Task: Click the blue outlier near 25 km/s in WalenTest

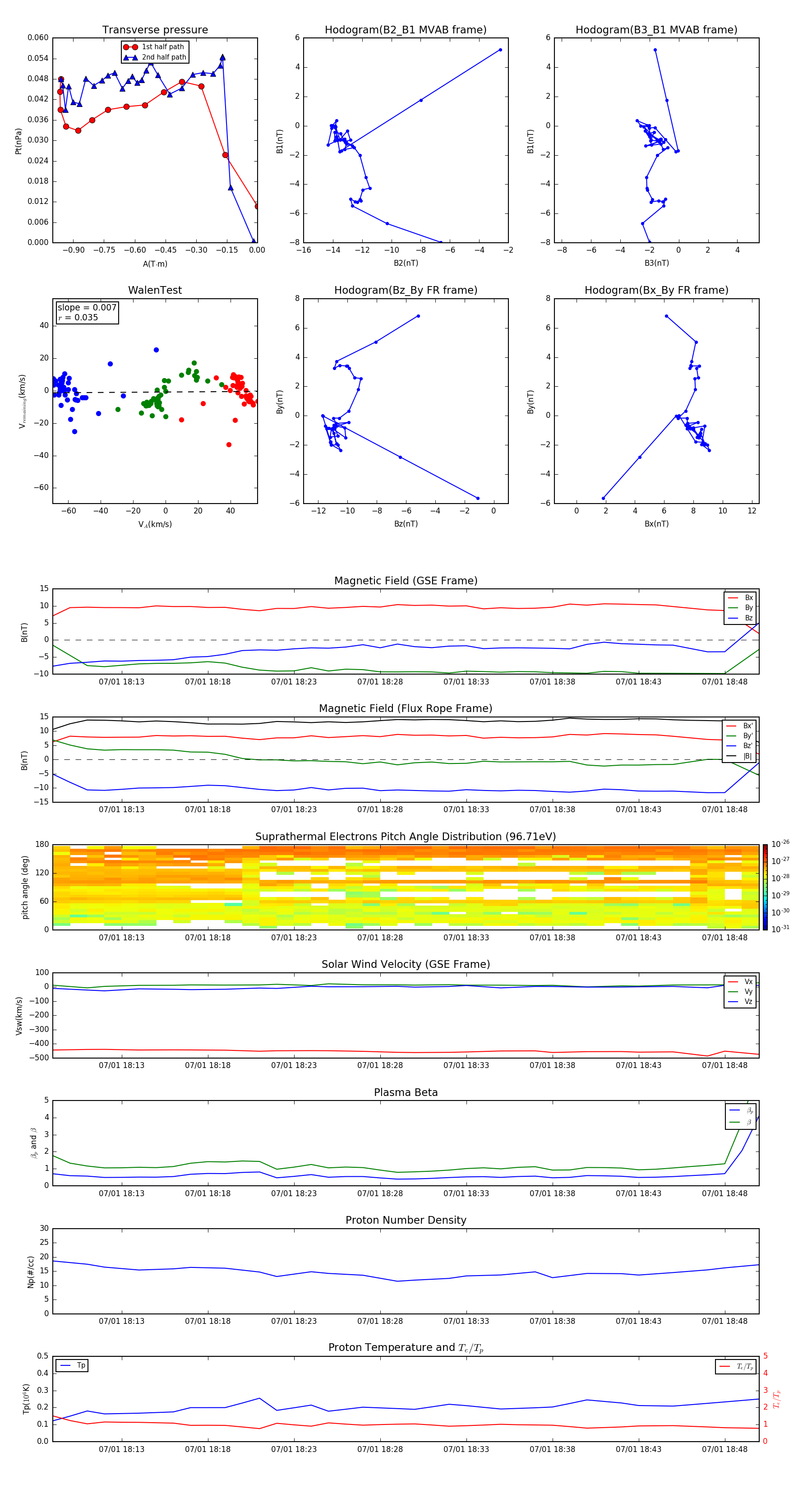Action: click(156, 350)
